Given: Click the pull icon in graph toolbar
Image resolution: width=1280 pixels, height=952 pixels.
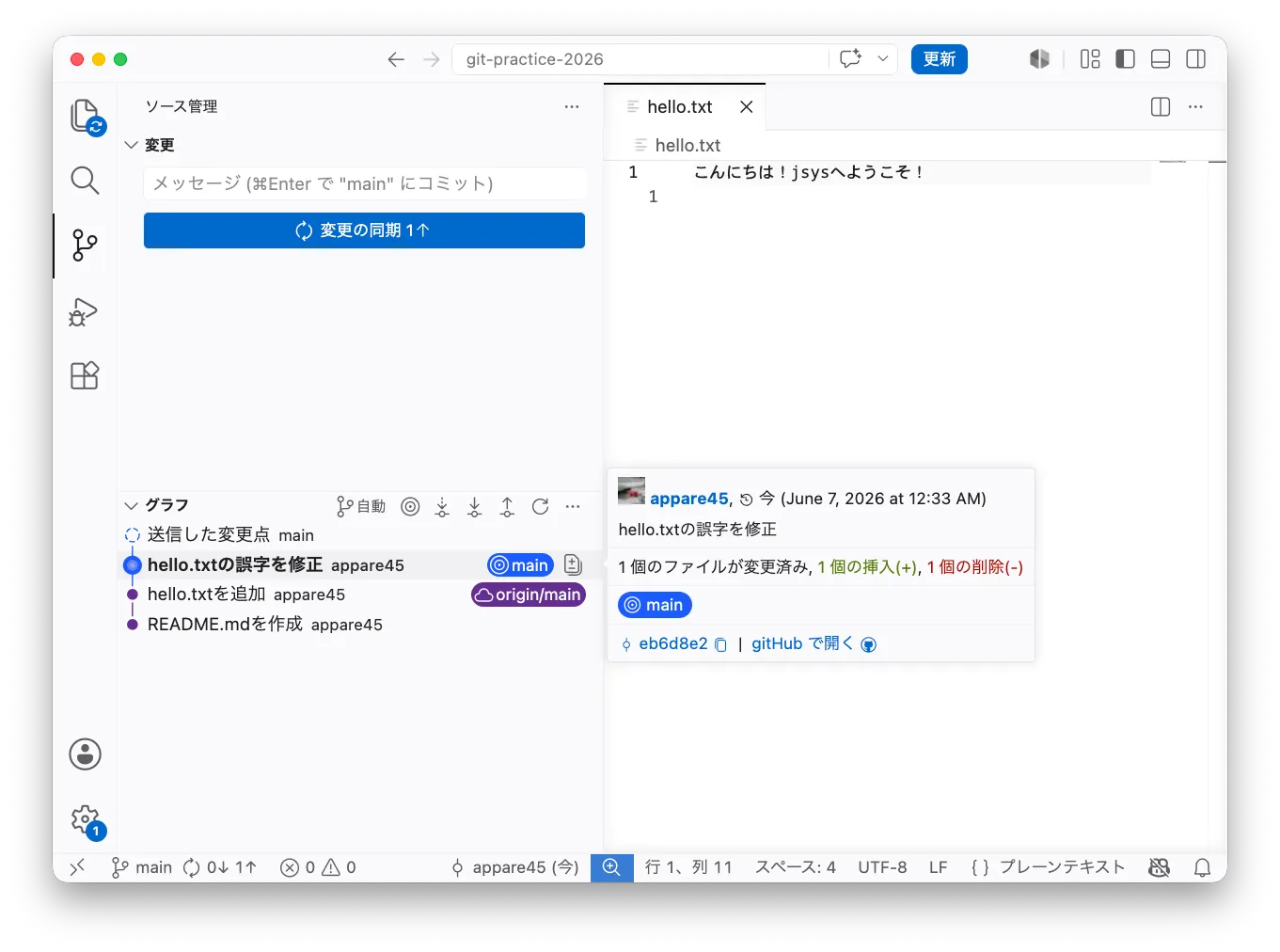Looking at the screenshot, I should click(475, 507).
